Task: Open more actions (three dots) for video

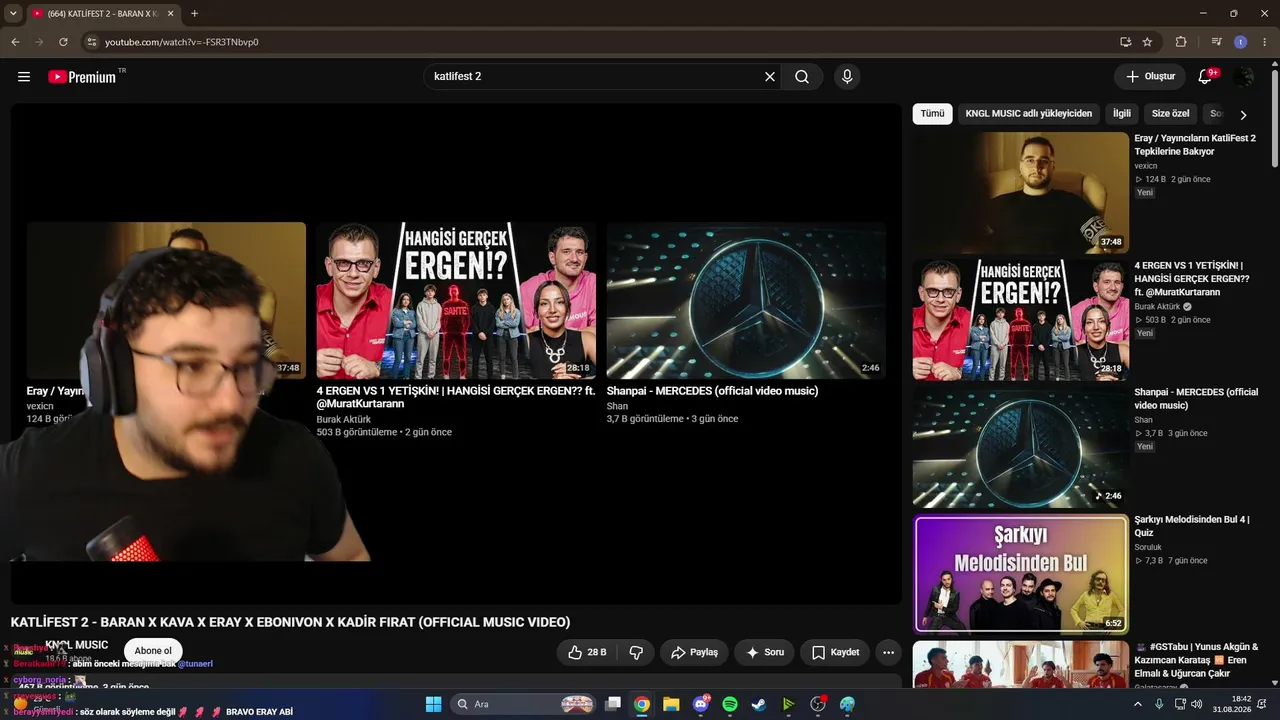Action: [888, 652]
